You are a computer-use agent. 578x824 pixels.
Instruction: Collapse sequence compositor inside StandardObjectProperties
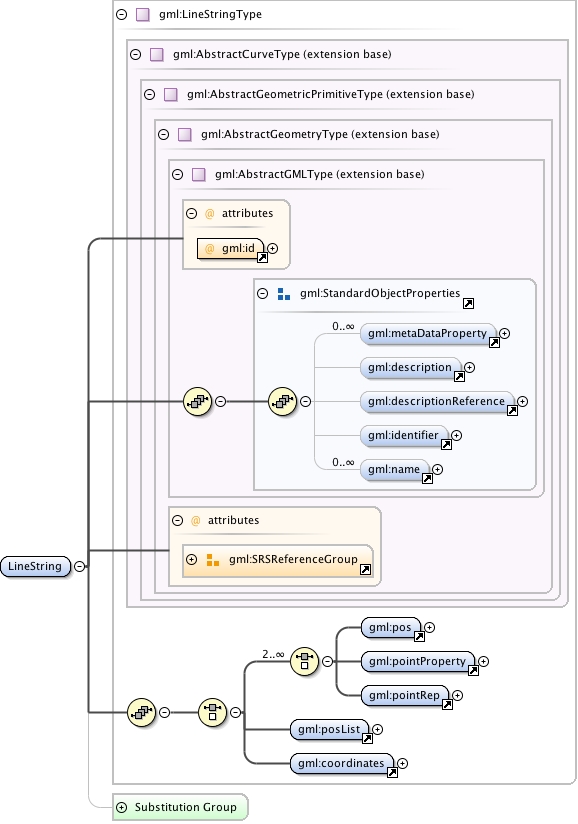305,401
